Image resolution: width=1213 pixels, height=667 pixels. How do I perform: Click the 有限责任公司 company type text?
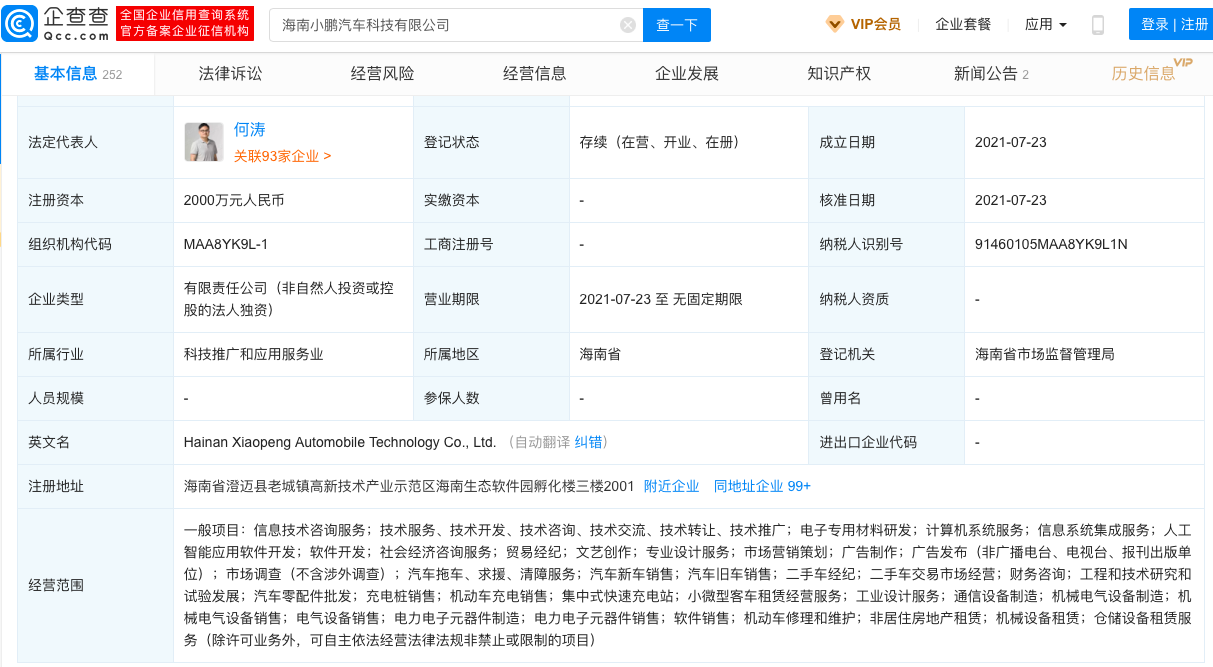(289, 299)
